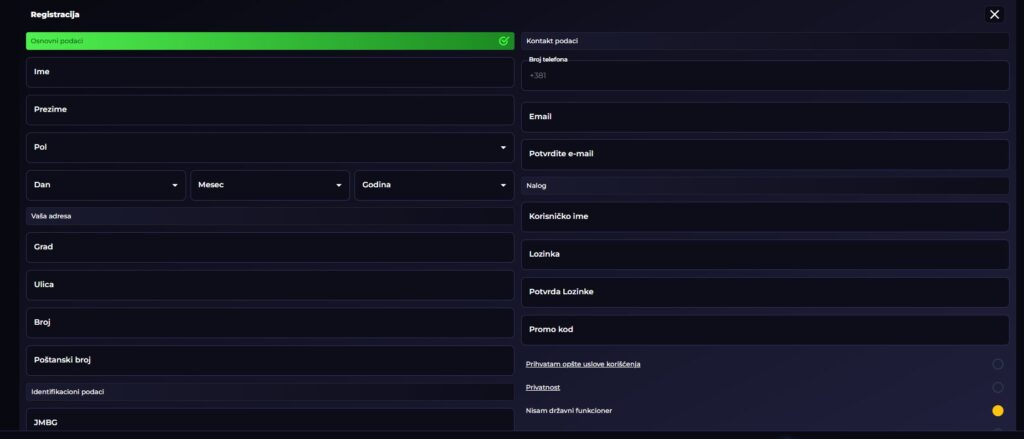Open the Prihvatam opšte uslove korišćenja link
The height and width of the screenshot is (439, 1024).
[583, 364]
